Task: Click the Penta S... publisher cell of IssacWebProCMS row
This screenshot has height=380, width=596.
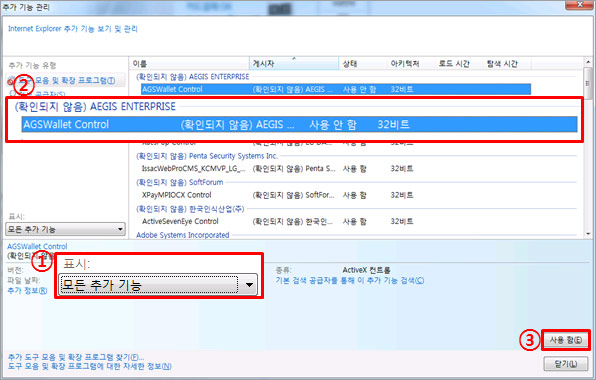Action: point(293,169)
